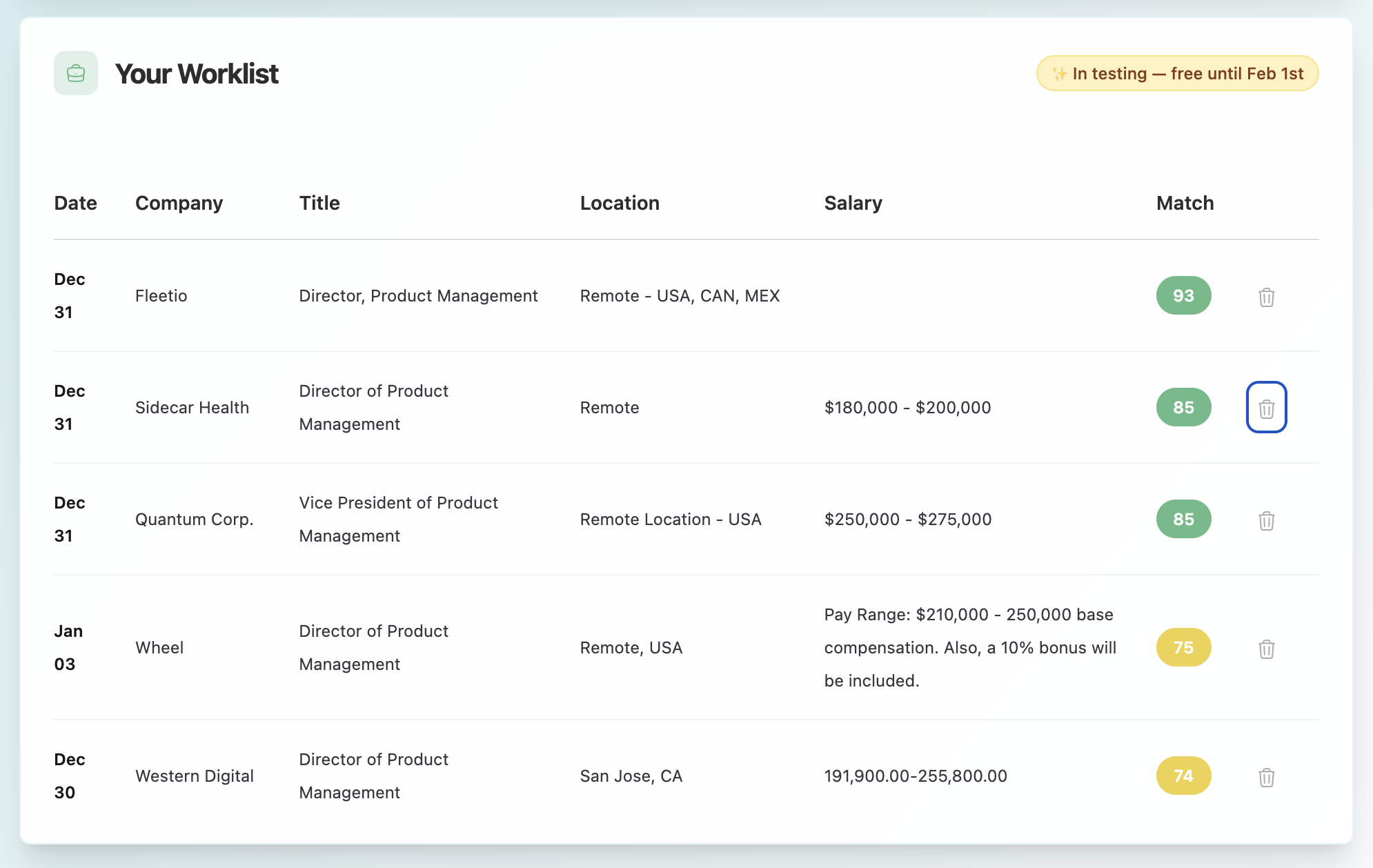Click the briefcase worklist icon

tap(76, 73)
